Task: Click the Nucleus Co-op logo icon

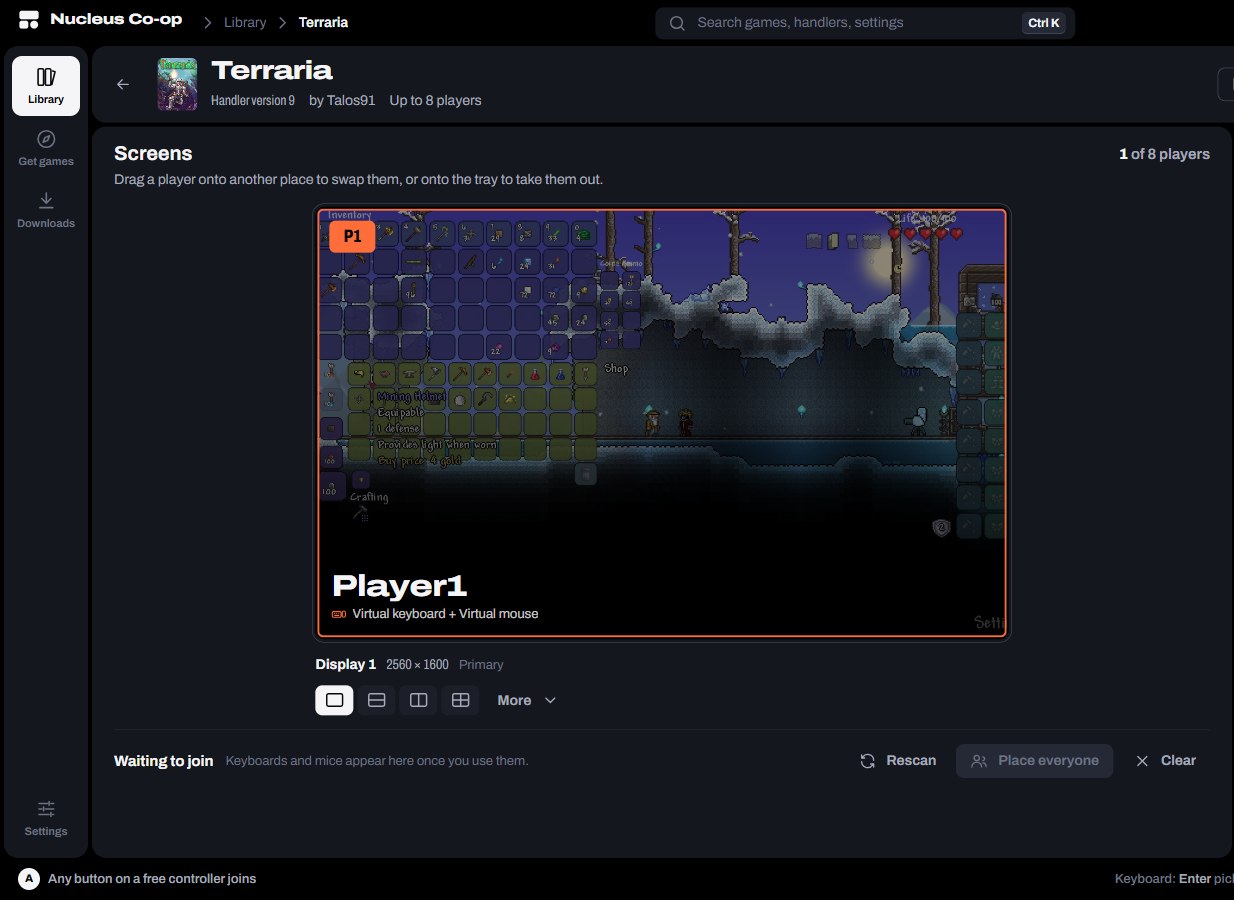Action: pos(29,20)
